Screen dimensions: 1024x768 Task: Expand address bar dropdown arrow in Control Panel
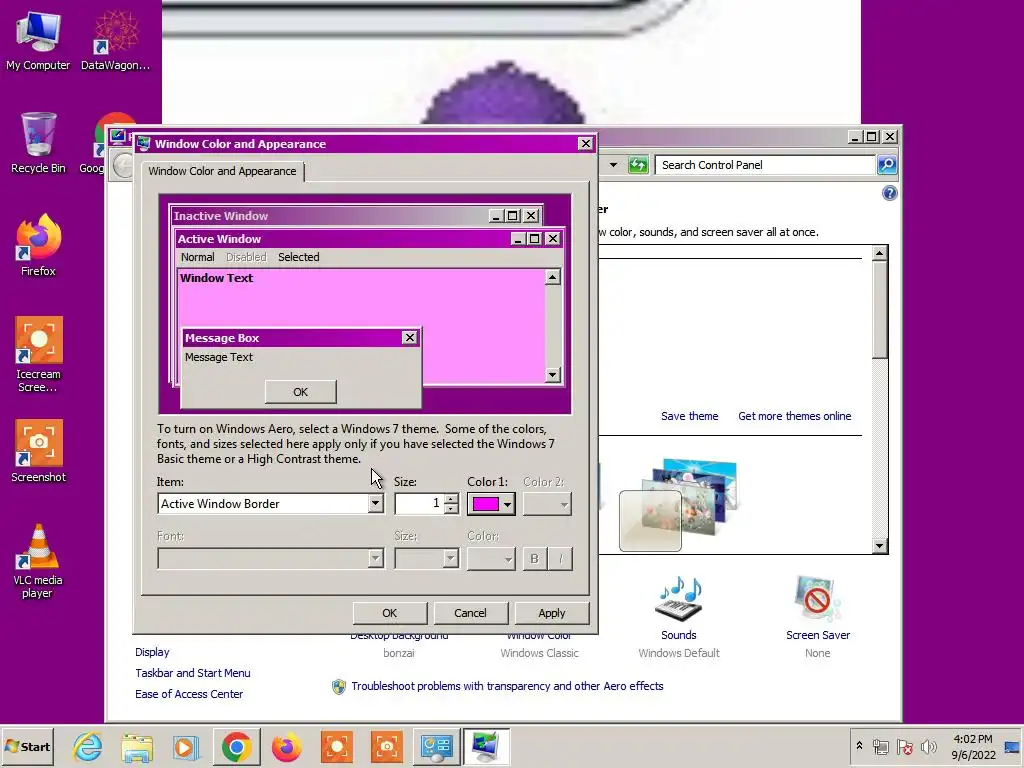coord(613,165)
